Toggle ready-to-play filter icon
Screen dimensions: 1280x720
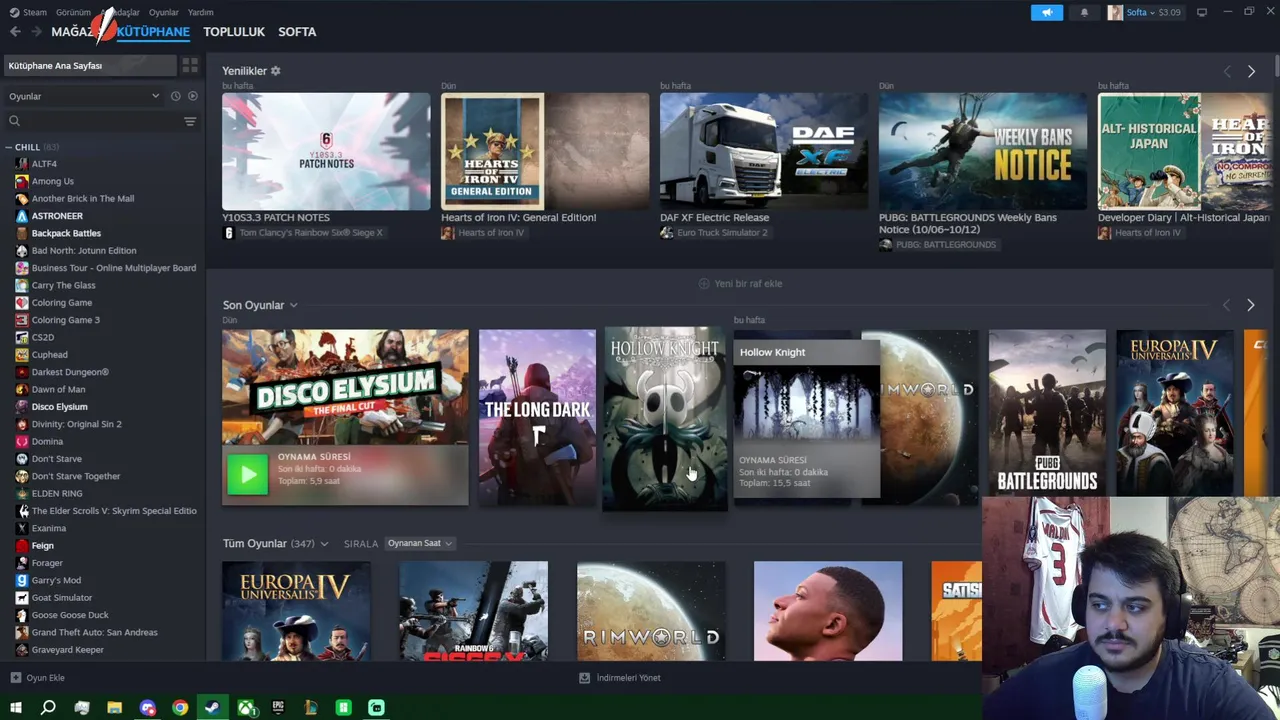(193, 96)
